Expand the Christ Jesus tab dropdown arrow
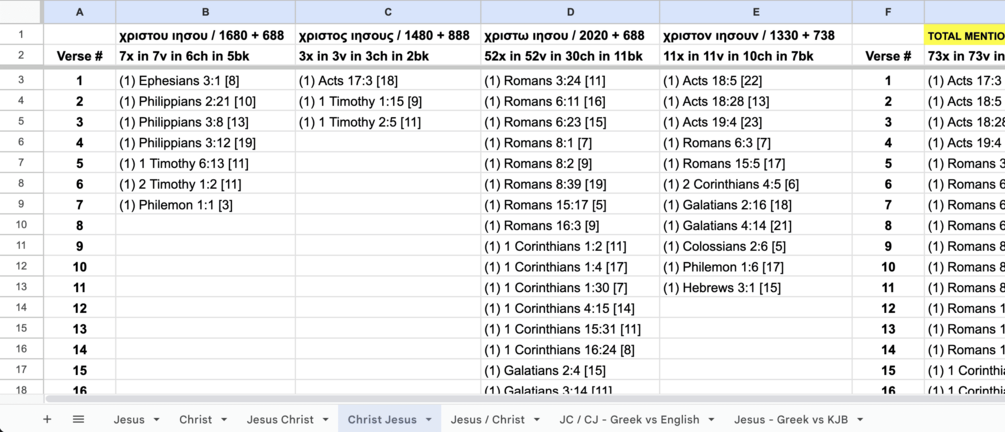 (429, 419)
